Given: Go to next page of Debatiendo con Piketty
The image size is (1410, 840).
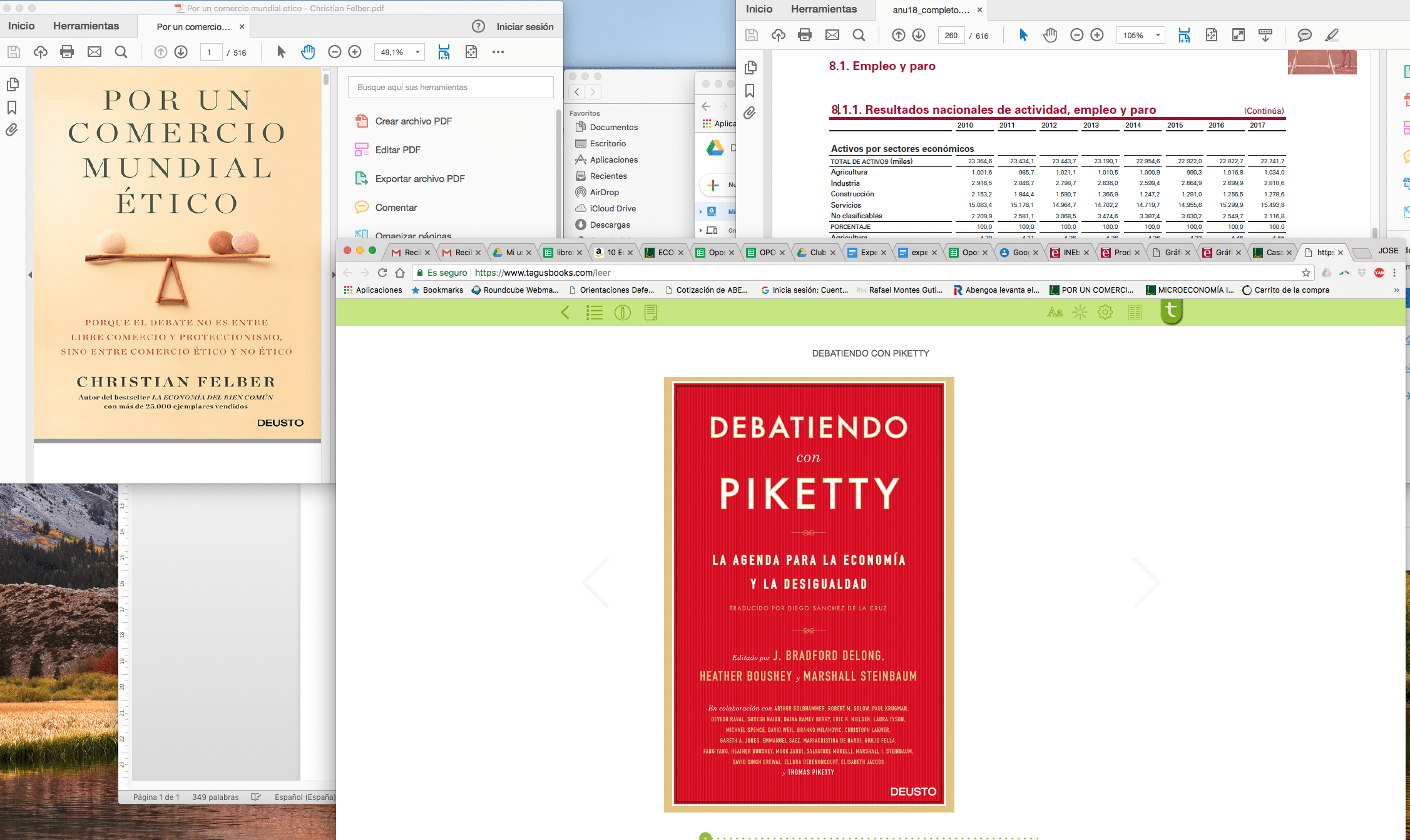Looking at the screenshot, I should tap(1147, 582).
